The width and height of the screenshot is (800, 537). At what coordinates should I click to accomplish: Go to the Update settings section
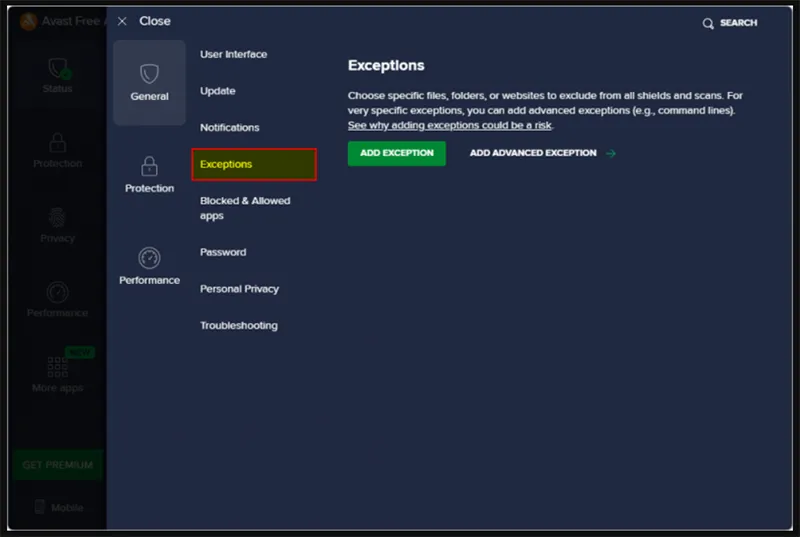coord(217,91)
